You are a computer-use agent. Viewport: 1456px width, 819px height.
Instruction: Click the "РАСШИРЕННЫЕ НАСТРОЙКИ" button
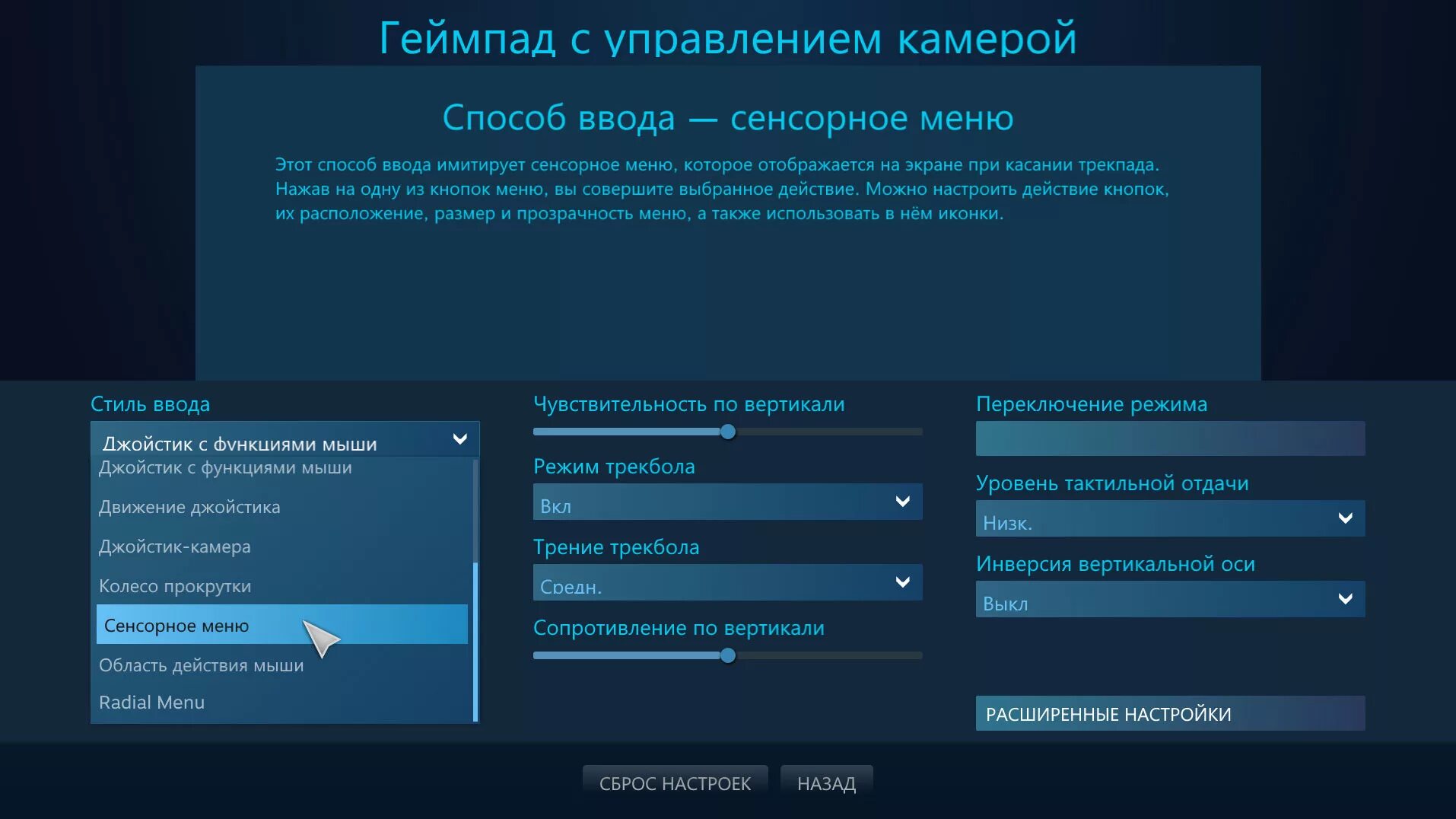1170,714
